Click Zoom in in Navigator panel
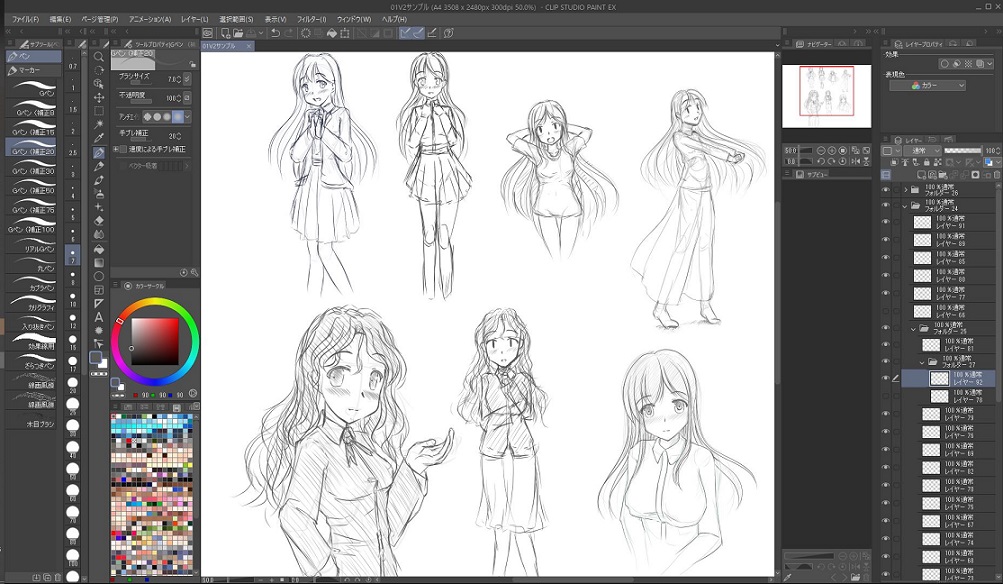 (832, 150)
